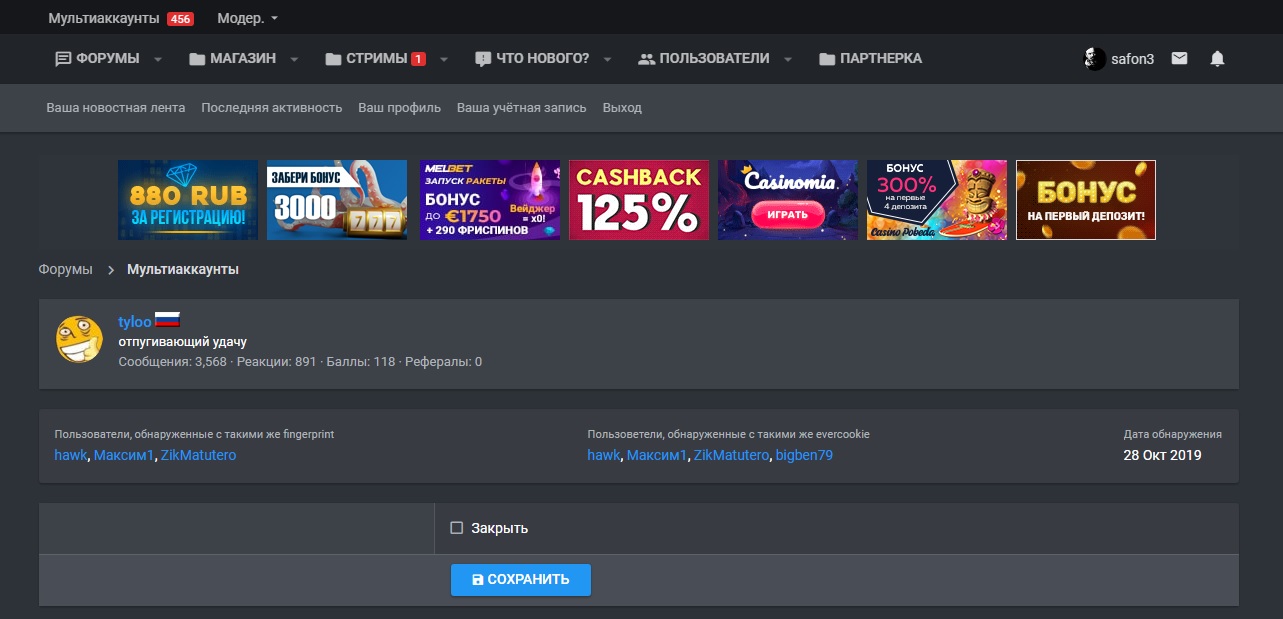This screenshot has width=1283, height=619.
Task: Click the Выход logout link
Action: click(622, 107)
